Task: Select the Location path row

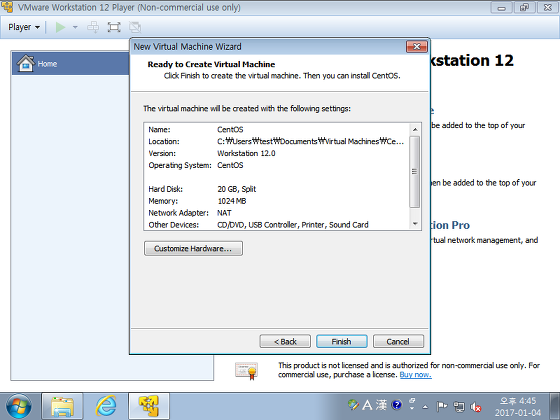Action: 276,141
